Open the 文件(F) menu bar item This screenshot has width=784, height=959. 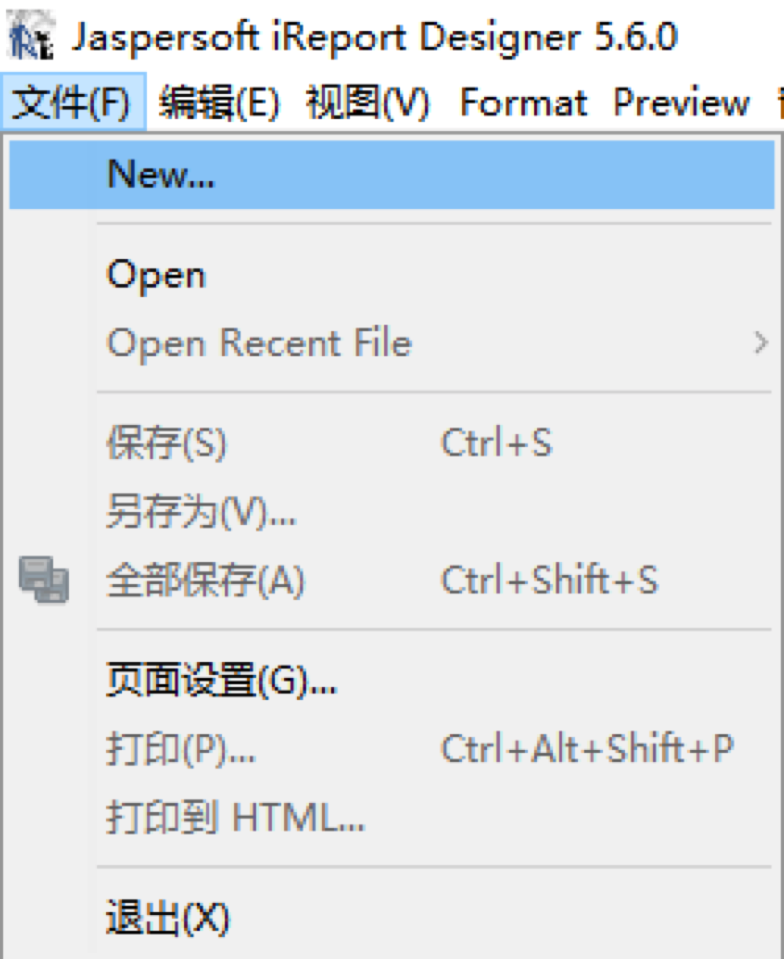(x=73, y=102)
